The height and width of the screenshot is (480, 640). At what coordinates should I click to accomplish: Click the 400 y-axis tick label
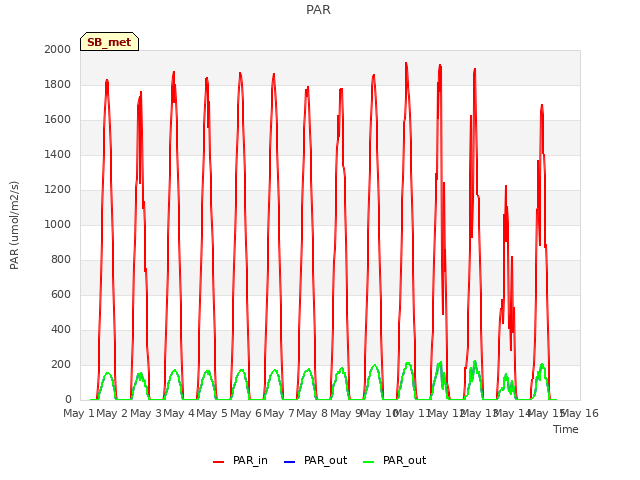(x=61, y=329)
